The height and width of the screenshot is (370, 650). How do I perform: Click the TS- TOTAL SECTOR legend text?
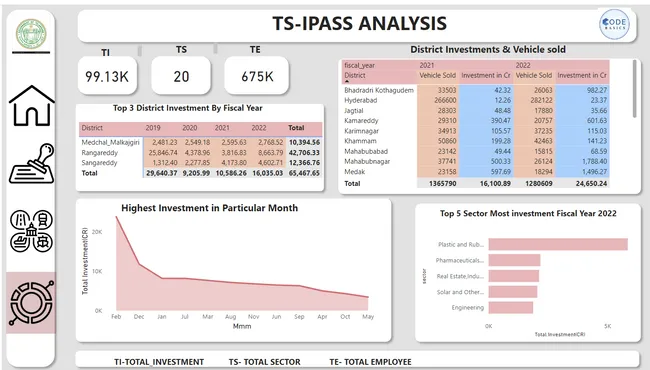point(264,362)
